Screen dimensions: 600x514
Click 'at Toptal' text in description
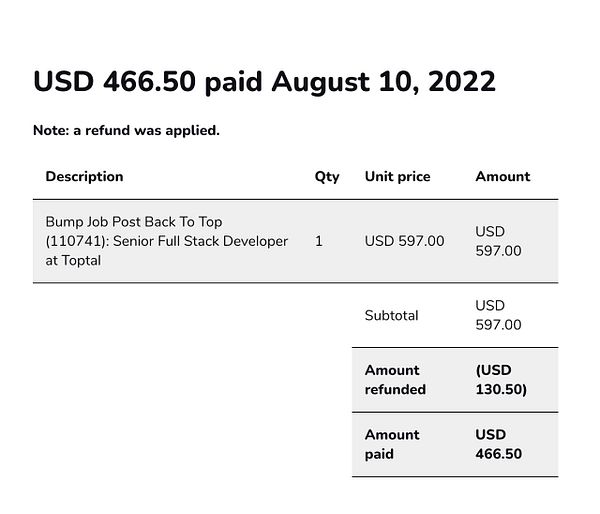73,260
